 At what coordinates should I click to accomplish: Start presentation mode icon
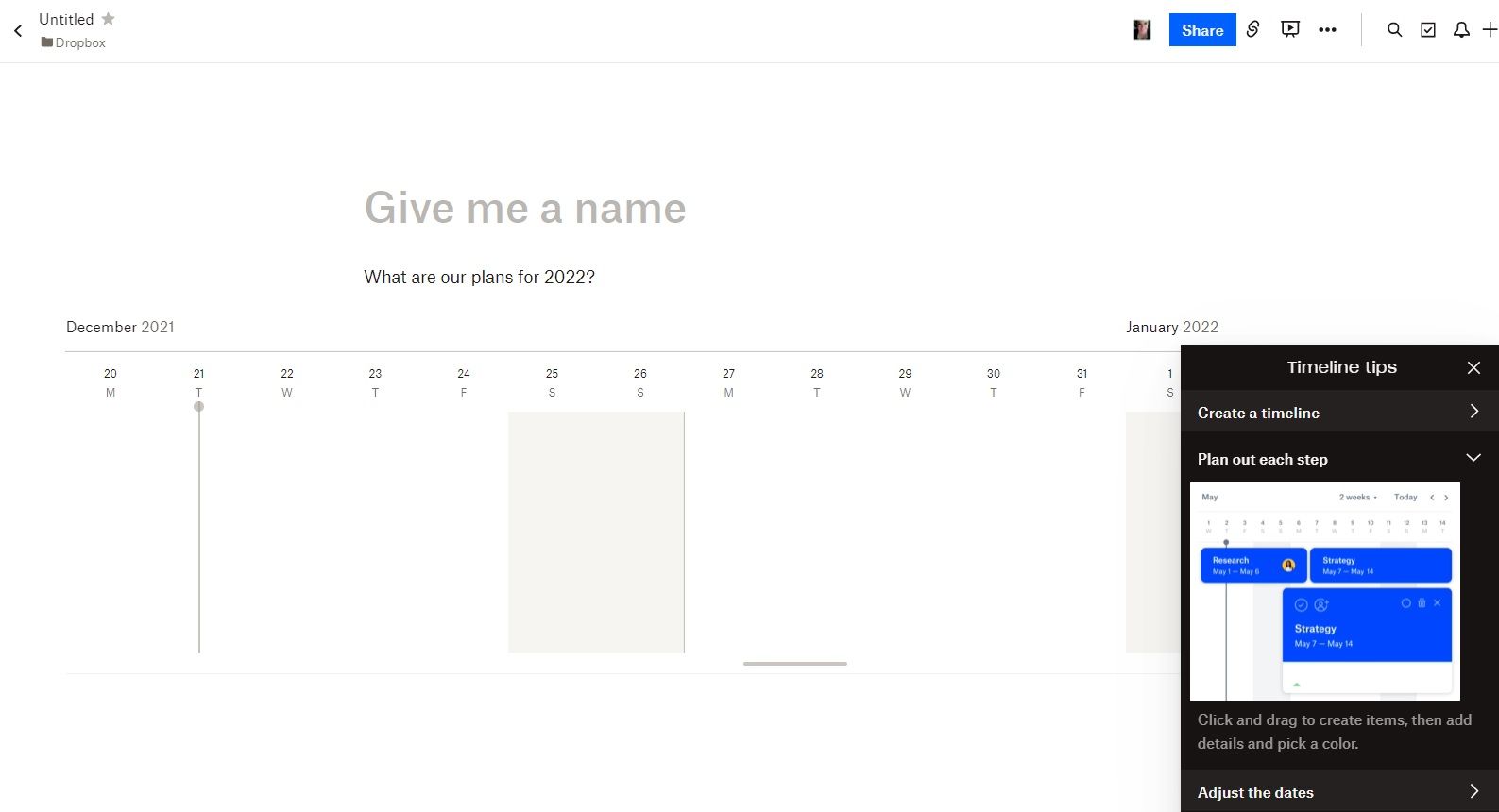[x=1290, y=29]
